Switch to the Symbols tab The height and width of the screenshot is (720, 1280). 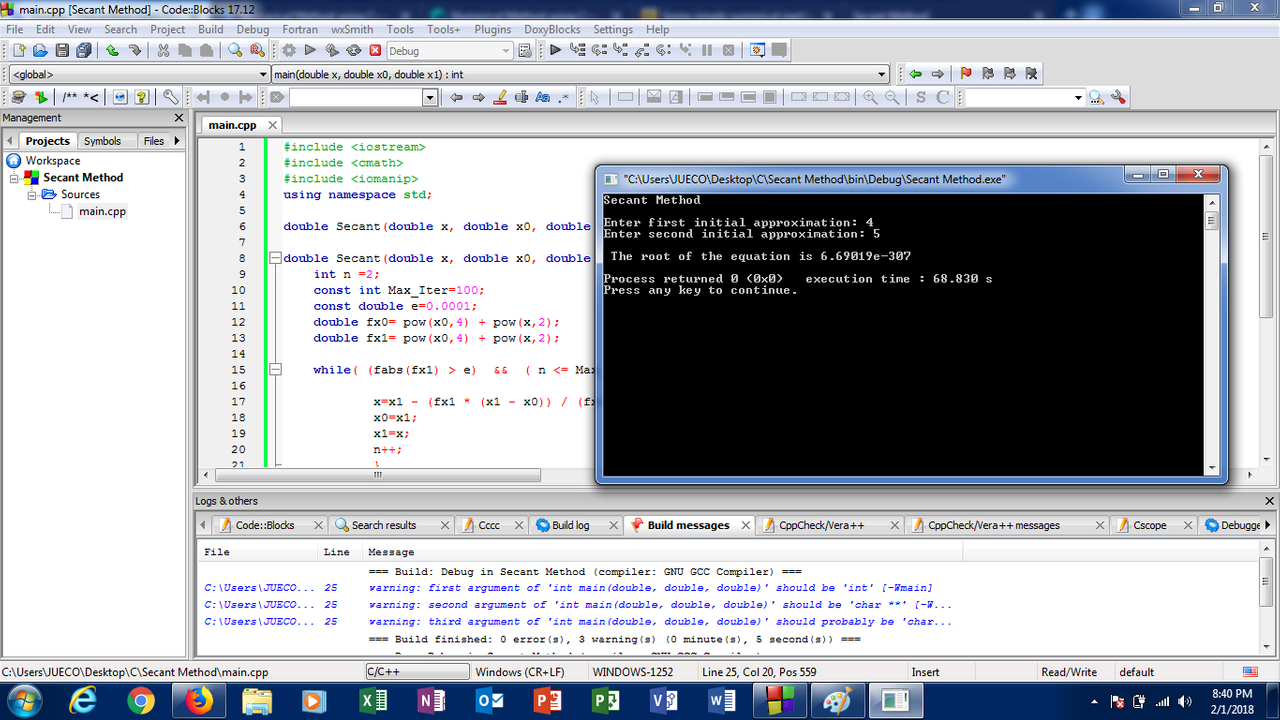100,140
